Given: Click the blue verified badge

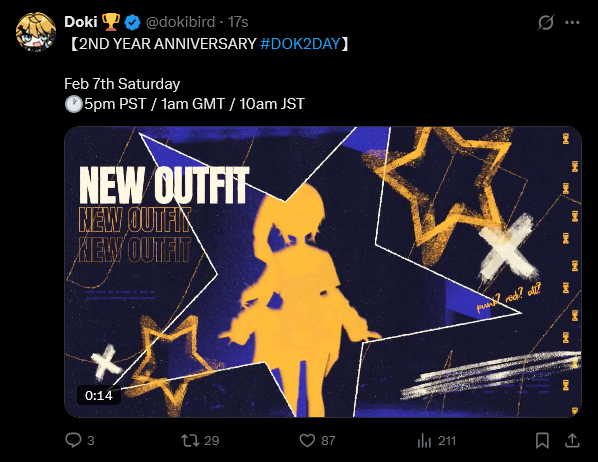Looking at the screenshot, I should [x=132, y=22].
